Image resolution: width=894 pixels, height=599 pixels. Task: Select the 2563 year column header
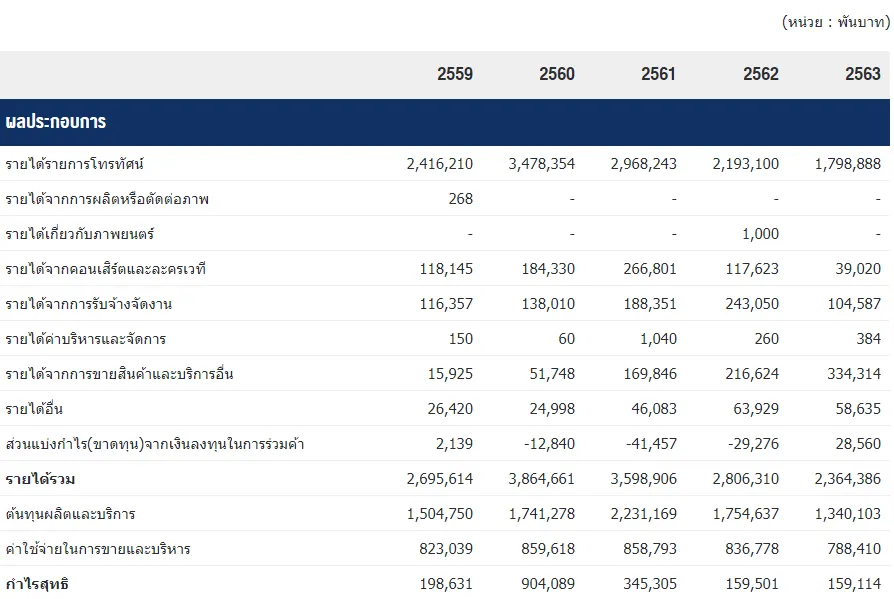click(862, 74)
